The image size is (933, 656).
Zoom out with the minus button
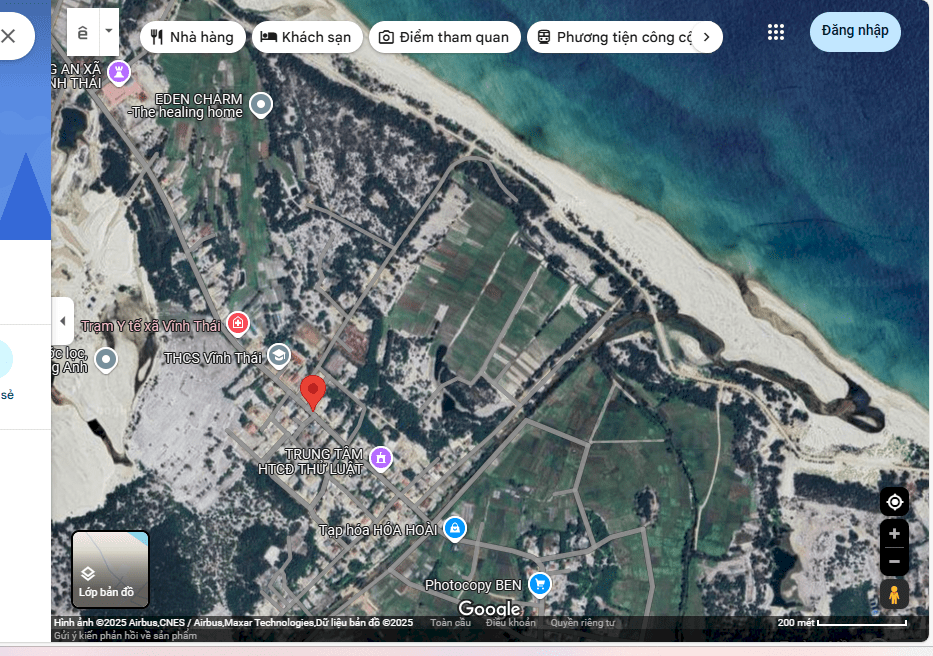pyautogui.click(x=894, y=561)
